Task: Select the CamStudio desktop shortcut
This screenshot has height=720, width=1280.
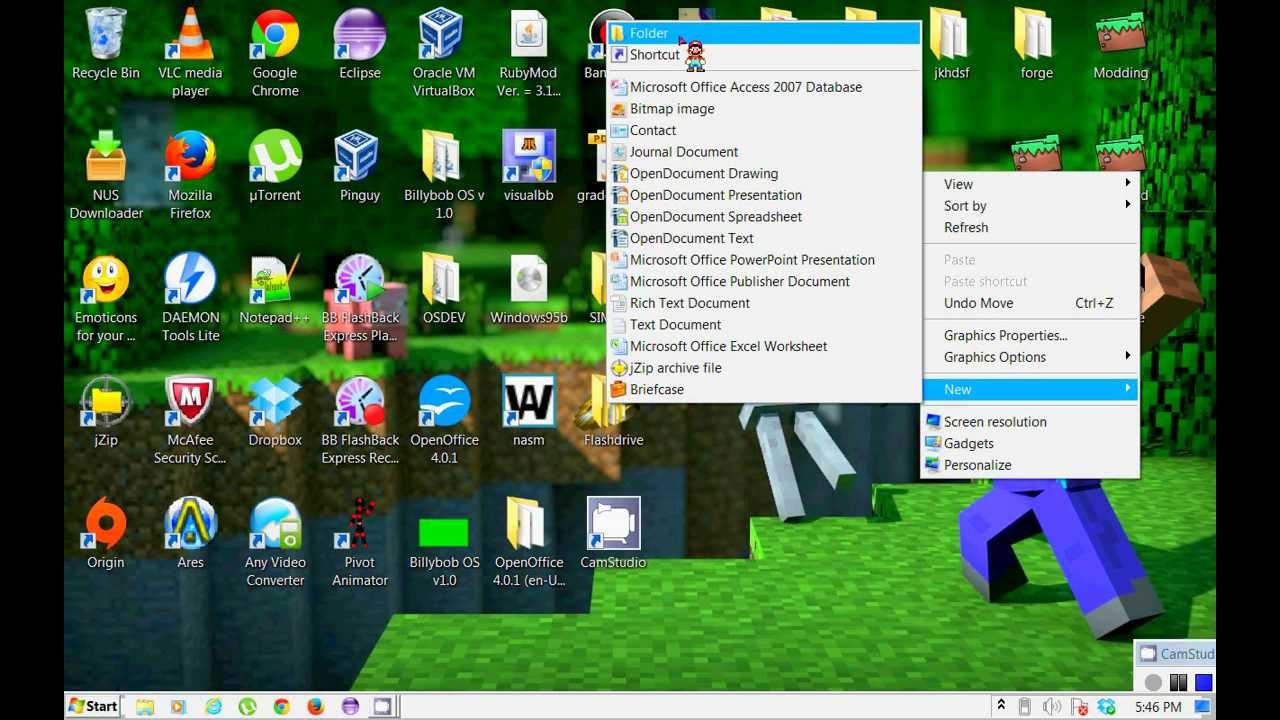Action: click(614, 534)
